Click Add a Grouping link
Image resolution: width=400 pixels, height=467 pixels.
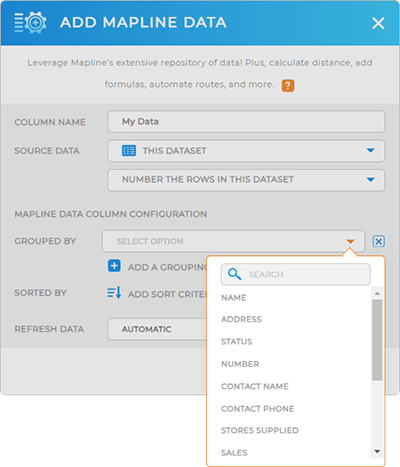coord(168,267)
